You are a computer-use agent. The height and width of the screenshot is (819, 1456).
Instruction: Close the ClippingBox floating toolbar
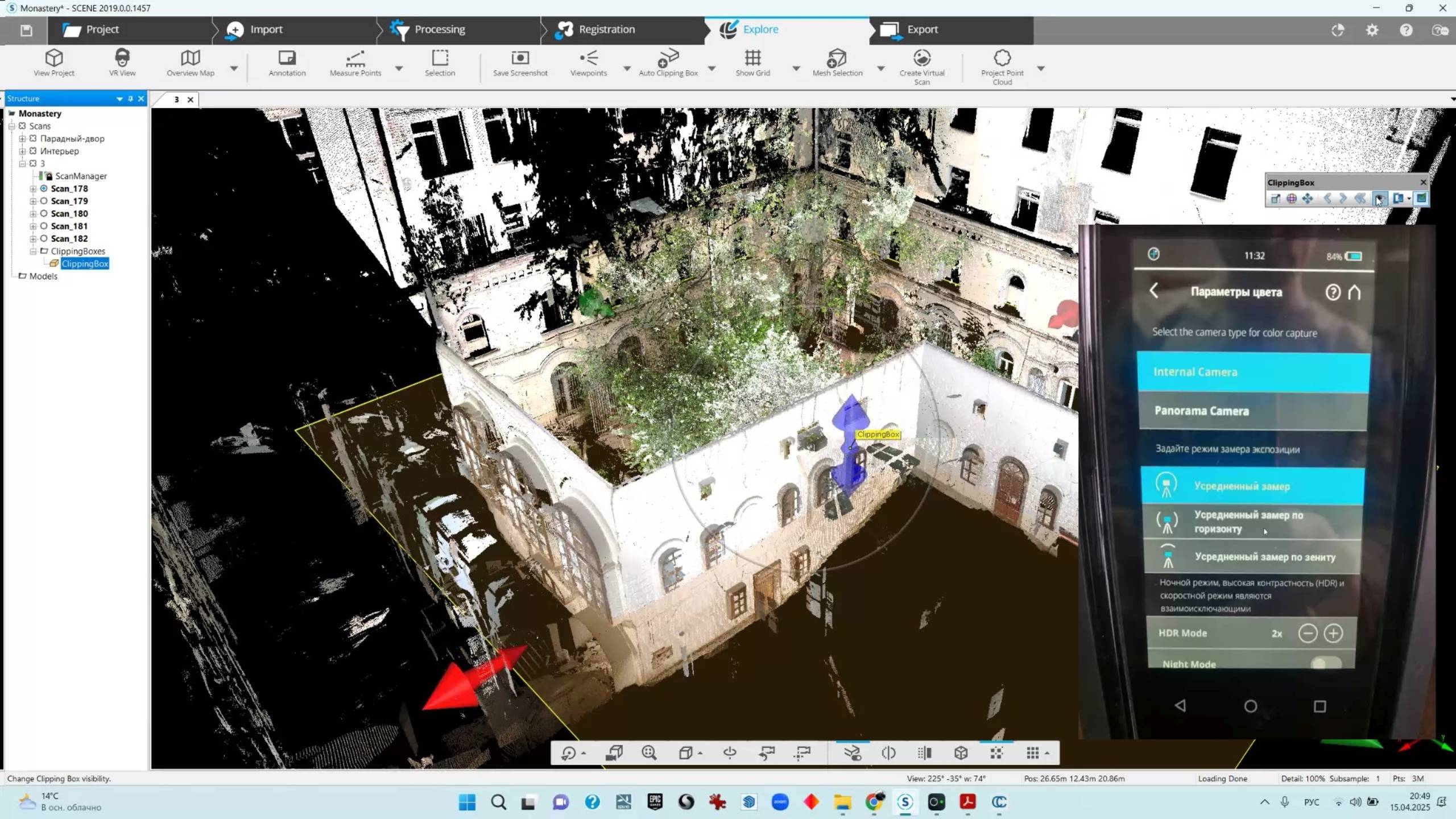click(x=1423, y=182)
